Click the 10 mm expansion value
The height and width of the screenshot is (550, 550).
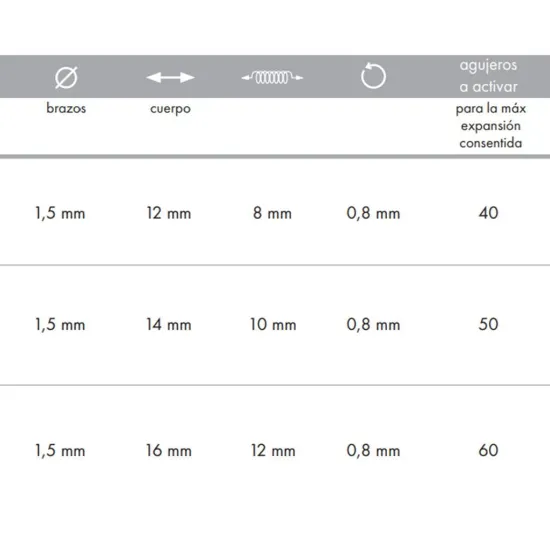pos(273,324)
